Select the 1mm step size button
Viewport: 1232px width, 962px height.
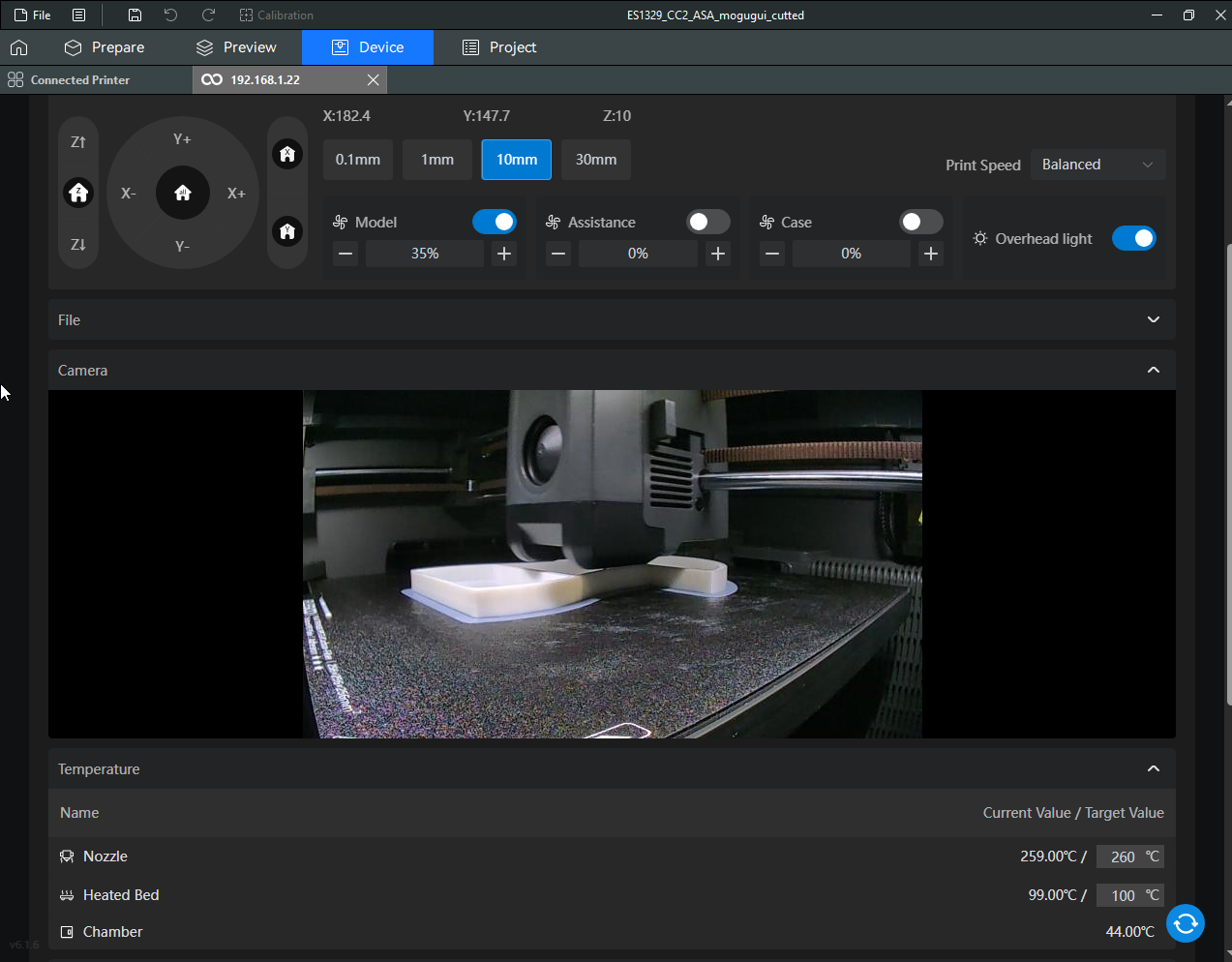(x=437, y=160)
